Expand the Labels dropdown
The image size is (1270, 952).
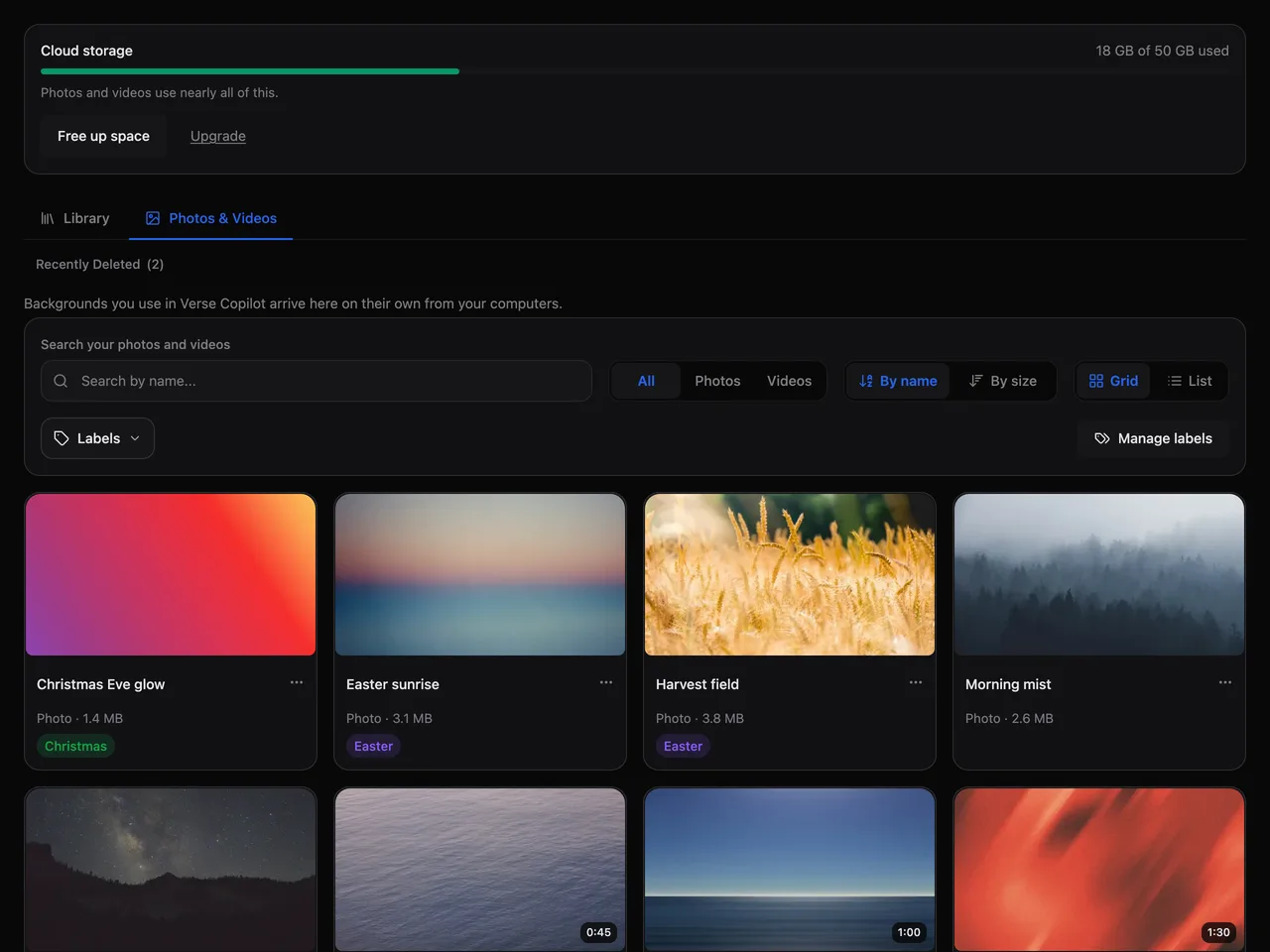[x=97, y=438]
